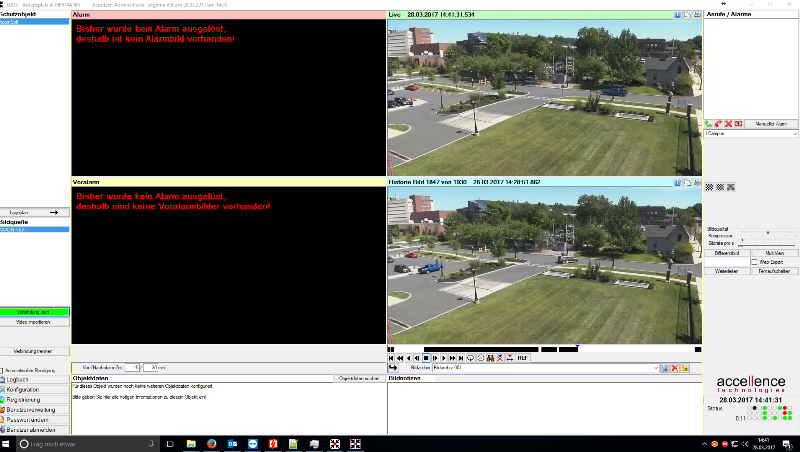Image resolution: width=800 pixels, height=452 pixels.
Task: Save to image archive with disk icon
Action: click(664, 368)
